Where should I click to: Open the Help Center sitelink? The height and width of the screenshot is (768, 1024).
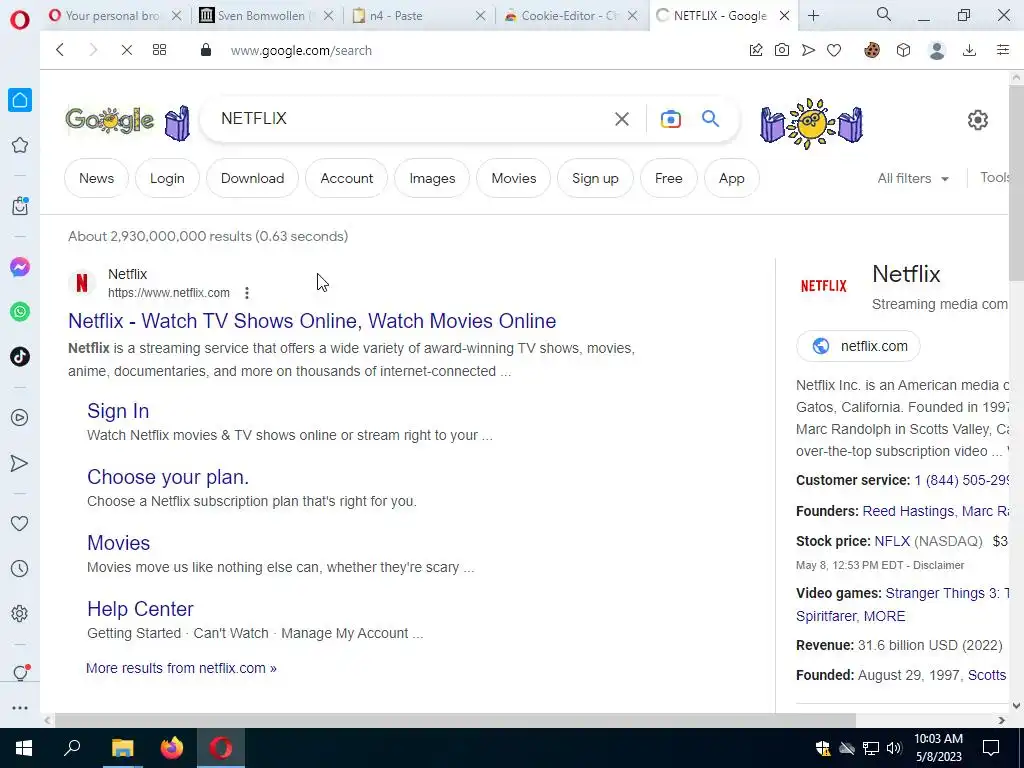(x=140, y=609)
